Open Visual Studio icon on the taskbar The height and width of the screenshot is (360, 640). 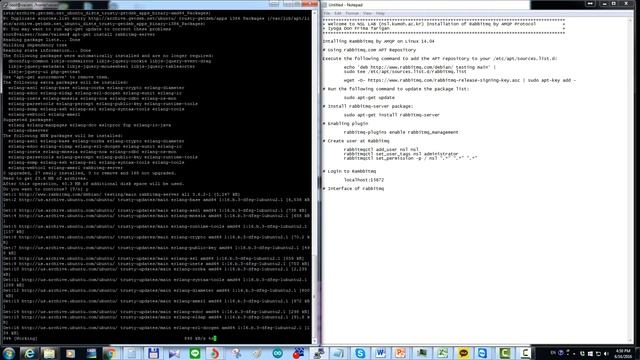pos(174,353)
